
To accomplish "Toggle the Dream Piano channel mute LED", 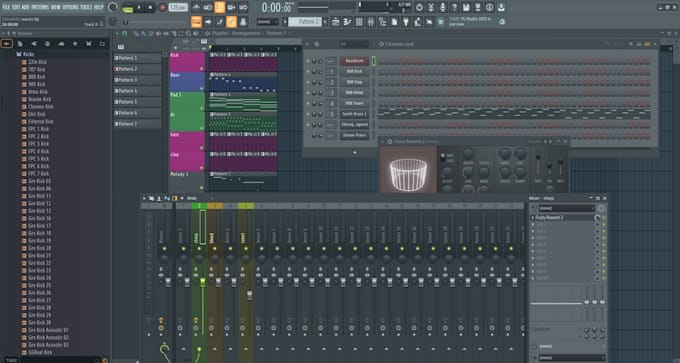I will point(308,135).
